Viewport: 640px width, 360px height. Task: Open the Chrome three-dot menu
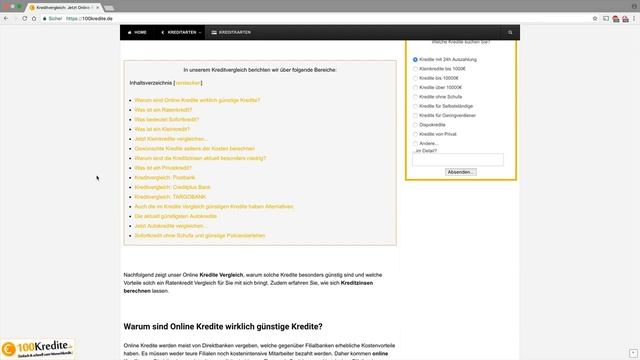(634, 18)
